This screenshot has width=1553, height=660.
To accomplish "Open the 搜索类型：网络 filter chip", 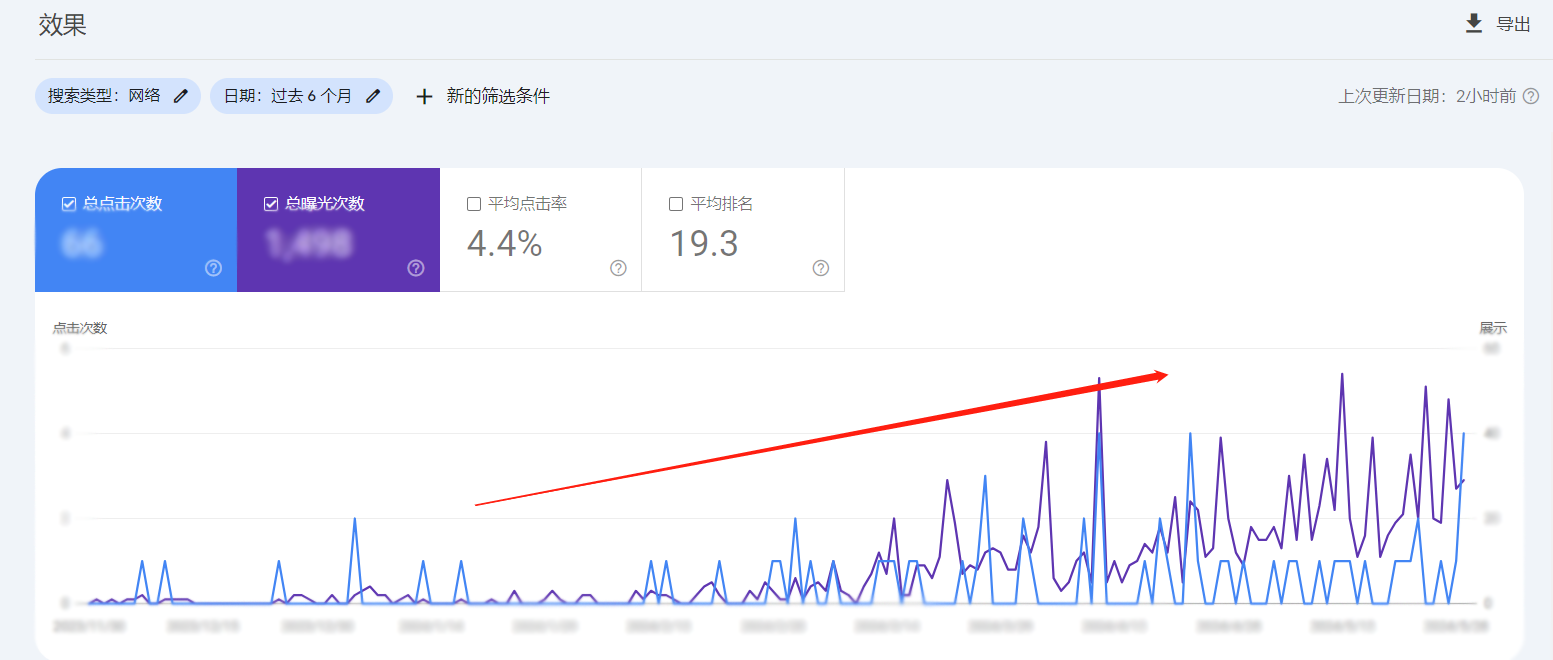I will click(x=104, y=96).
